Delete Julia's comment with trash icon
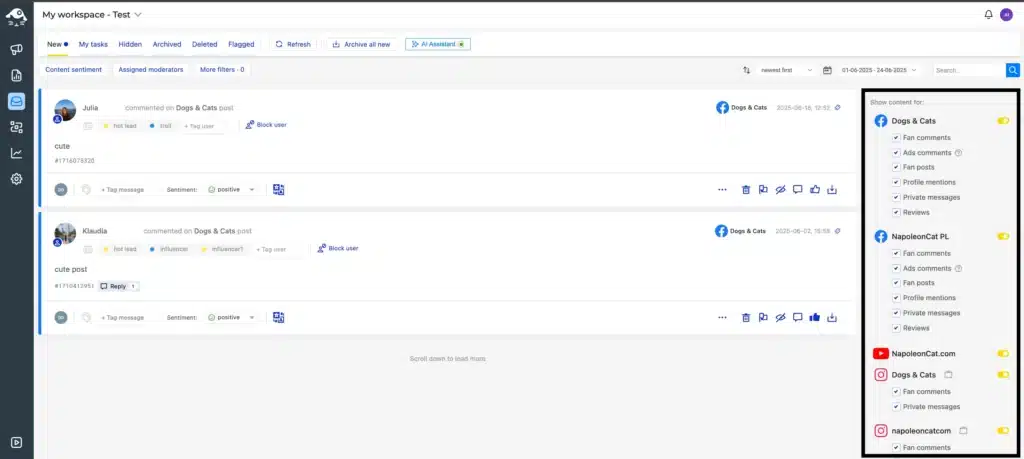 coord(745,190)
